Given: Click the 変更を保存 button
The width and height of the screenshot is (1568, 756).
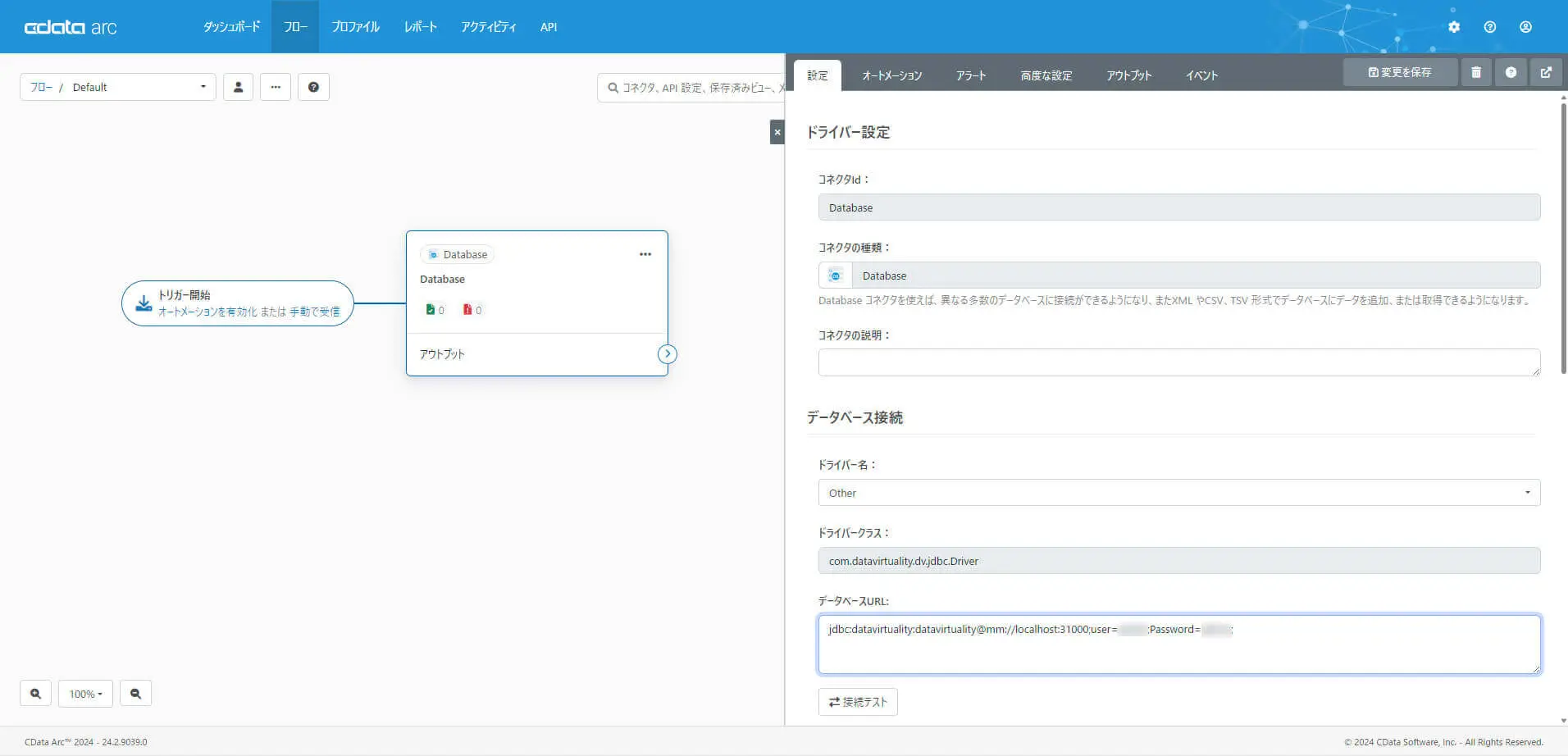Looking at the screenshot, I should 1401,72.
